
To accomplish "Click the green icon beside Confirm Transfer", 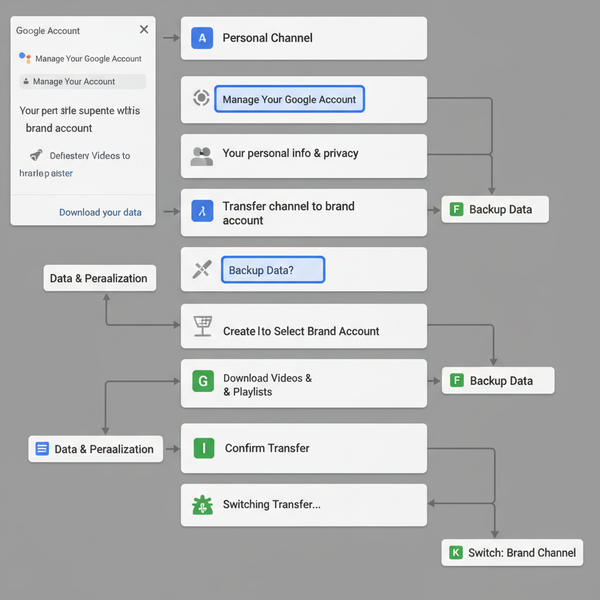I will click(203, 448).
